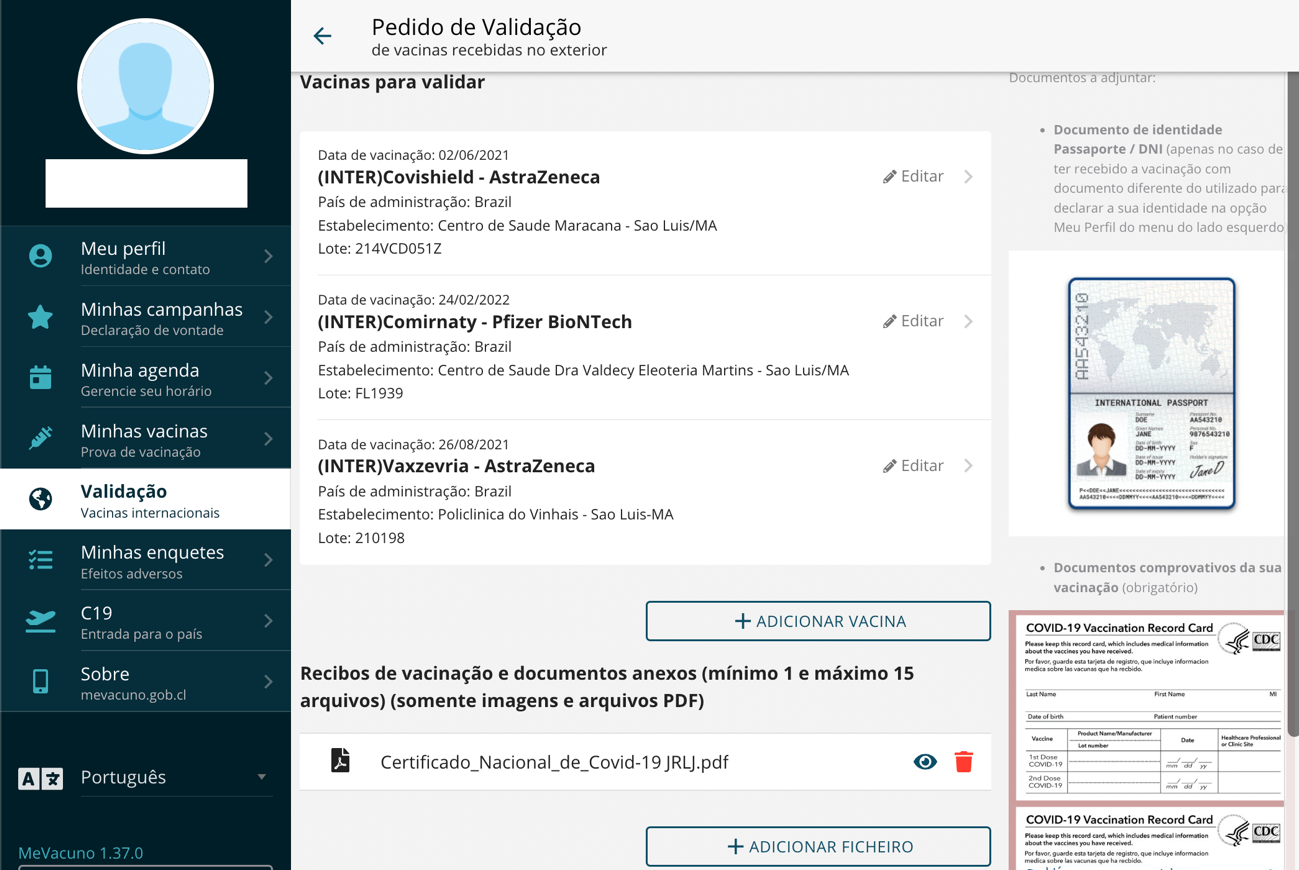Expand the Minhas campanhas chevron
Viewport: 1299px width, 870px height.
click(268, 318)
